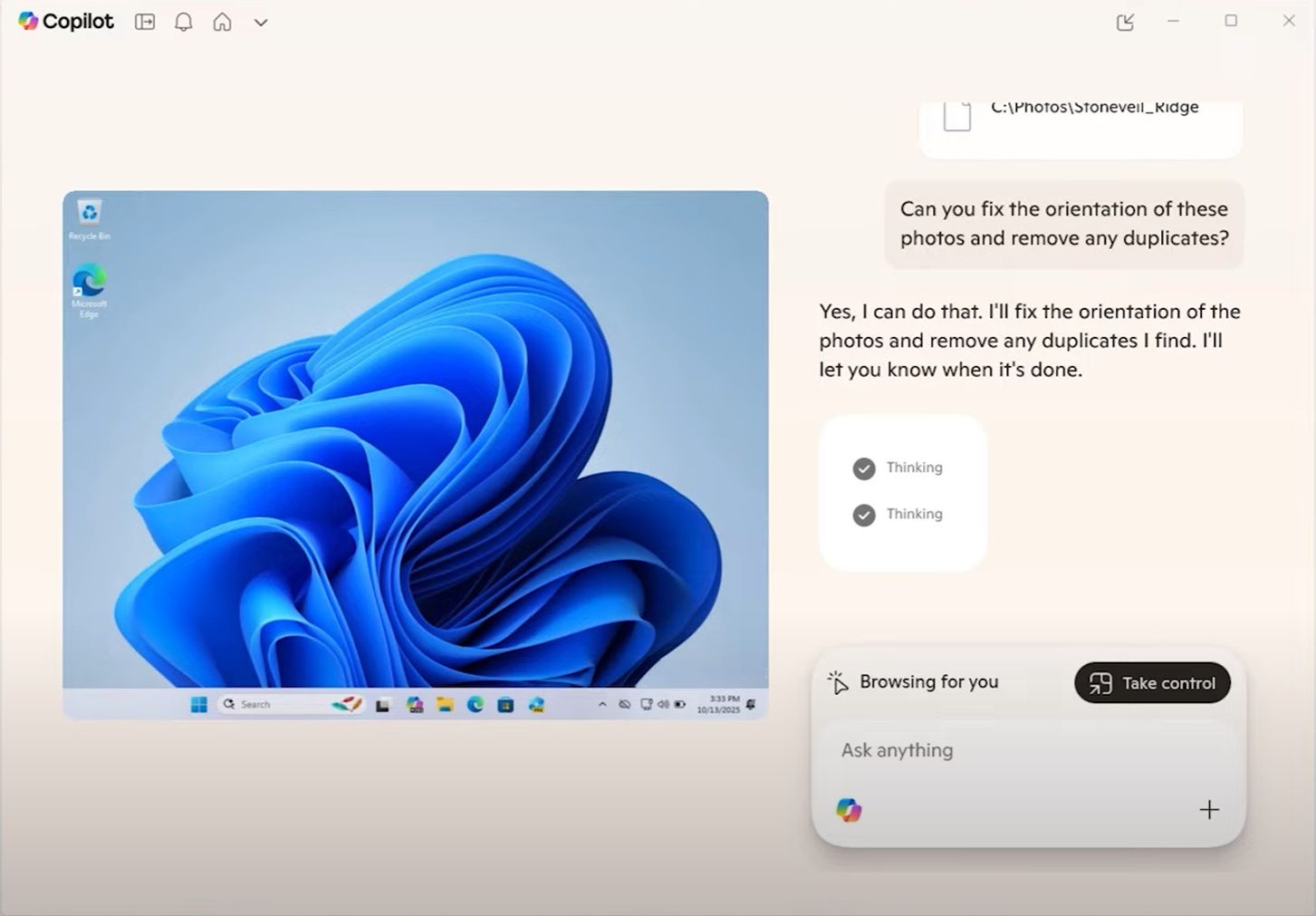
Task: Show hidden tray icons chevron
Action: [602, 704]
